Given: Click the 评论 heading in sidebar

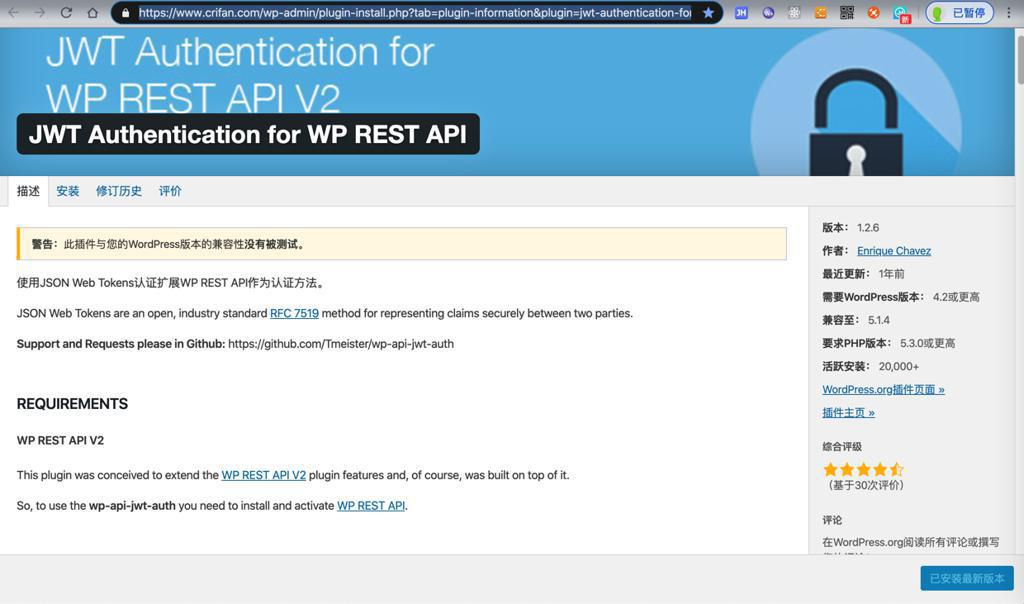Looking at the screenshot, I should coord(832,520).
